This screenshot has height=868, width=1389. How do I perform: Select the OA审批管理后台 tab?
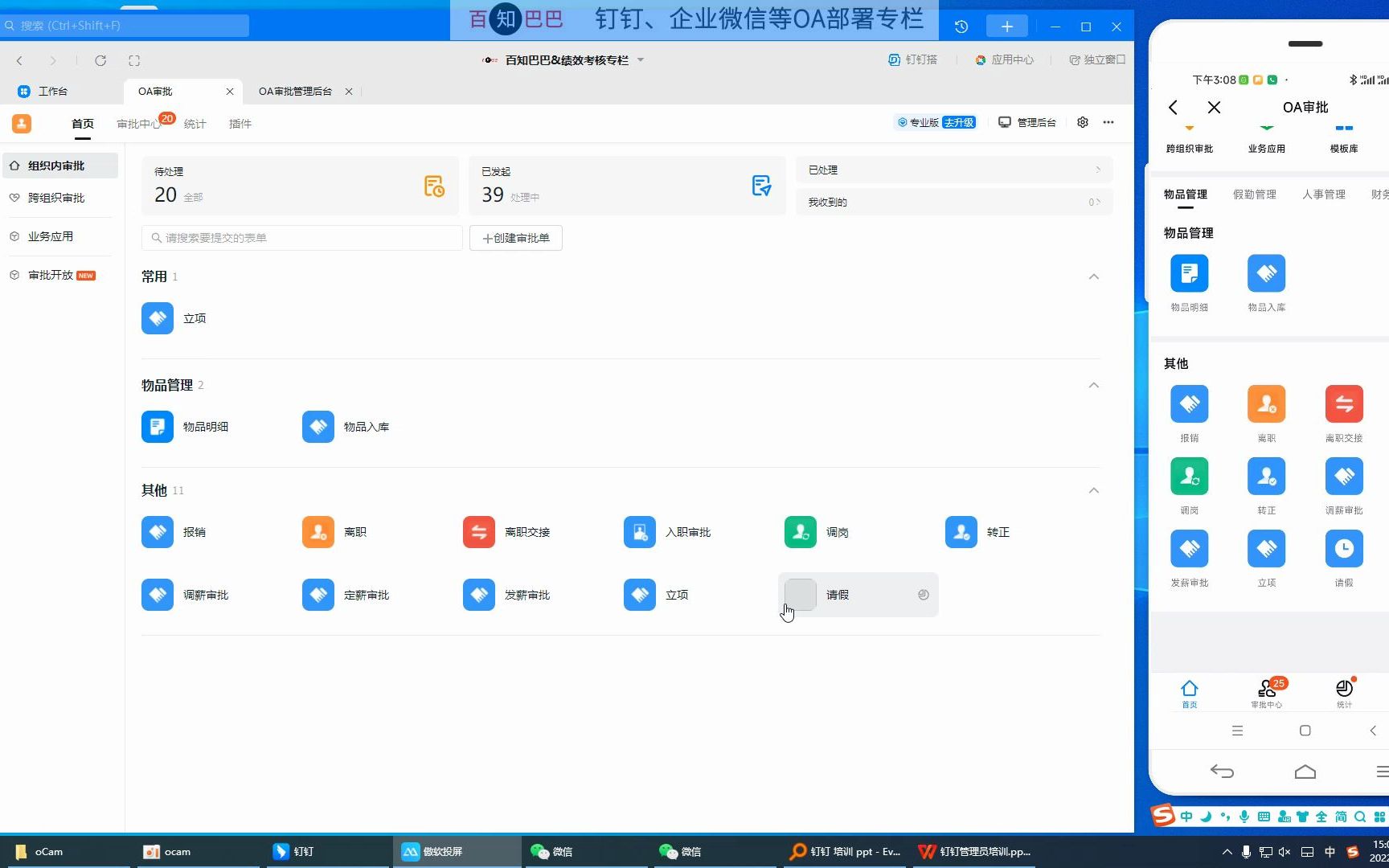click(x=295, y=92)
